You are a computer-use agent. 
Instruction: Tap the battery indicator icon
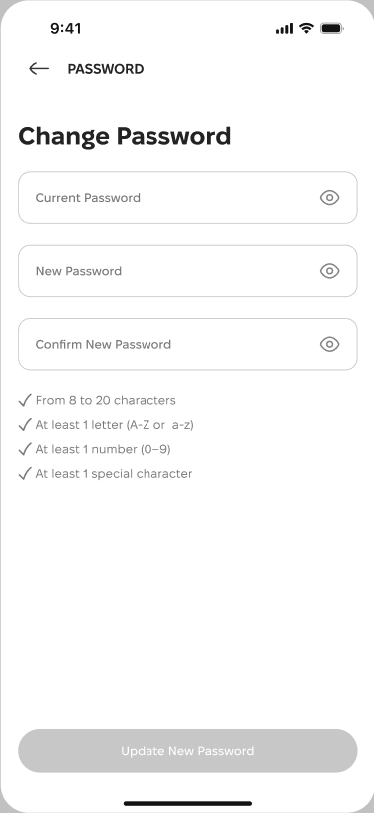point(332,28)
